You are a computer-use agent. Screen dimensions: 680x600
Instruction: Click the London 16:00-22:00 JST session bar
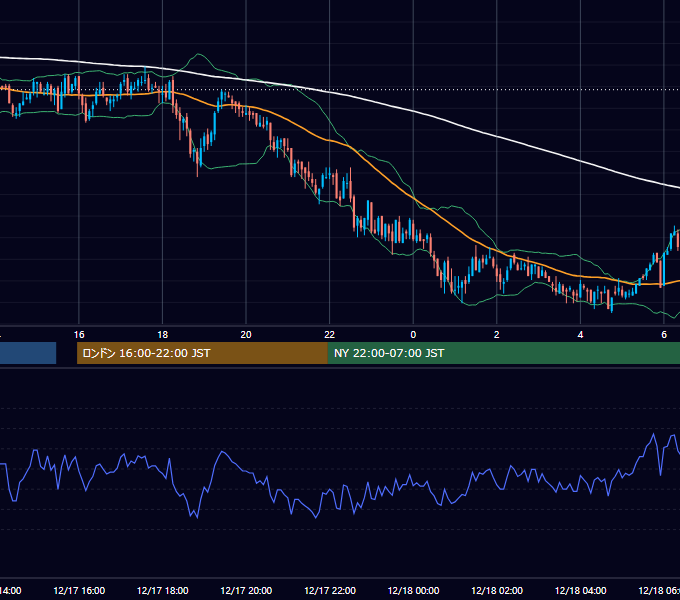tap(202, 353)
